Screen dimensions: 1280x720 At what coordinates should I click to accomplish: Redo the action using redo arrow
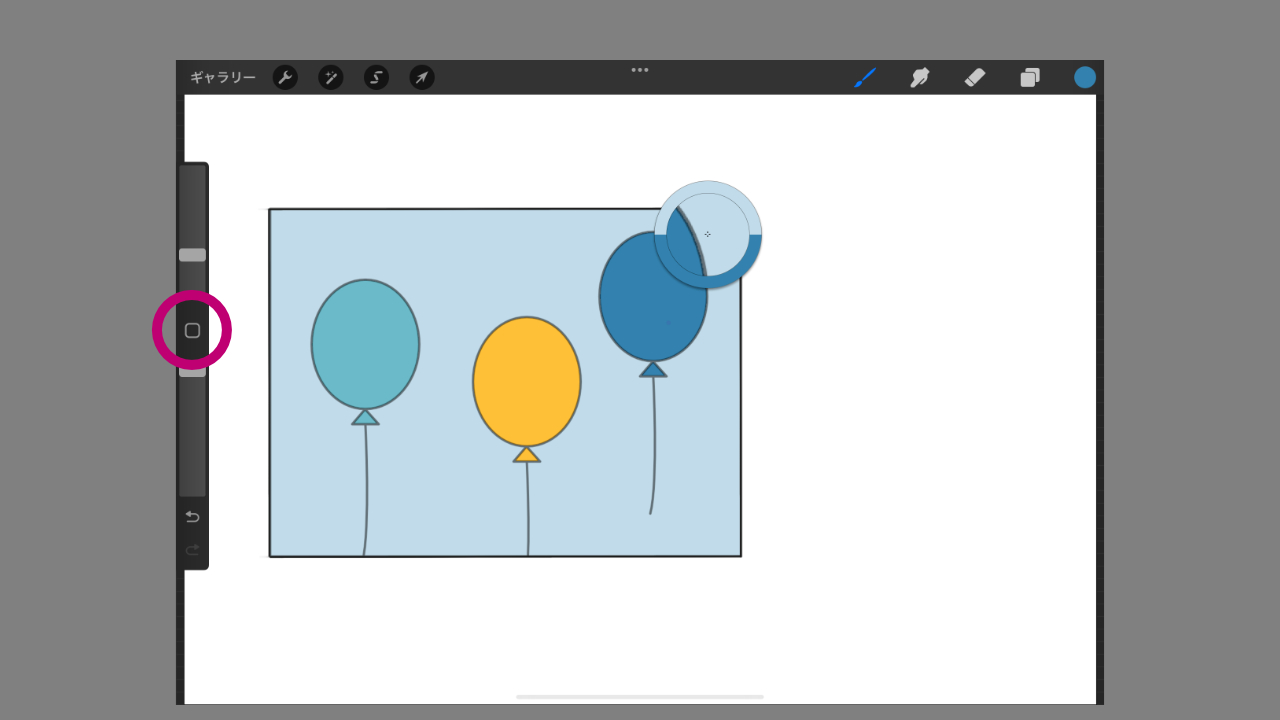pyautogui.click(x=192, y=550)
